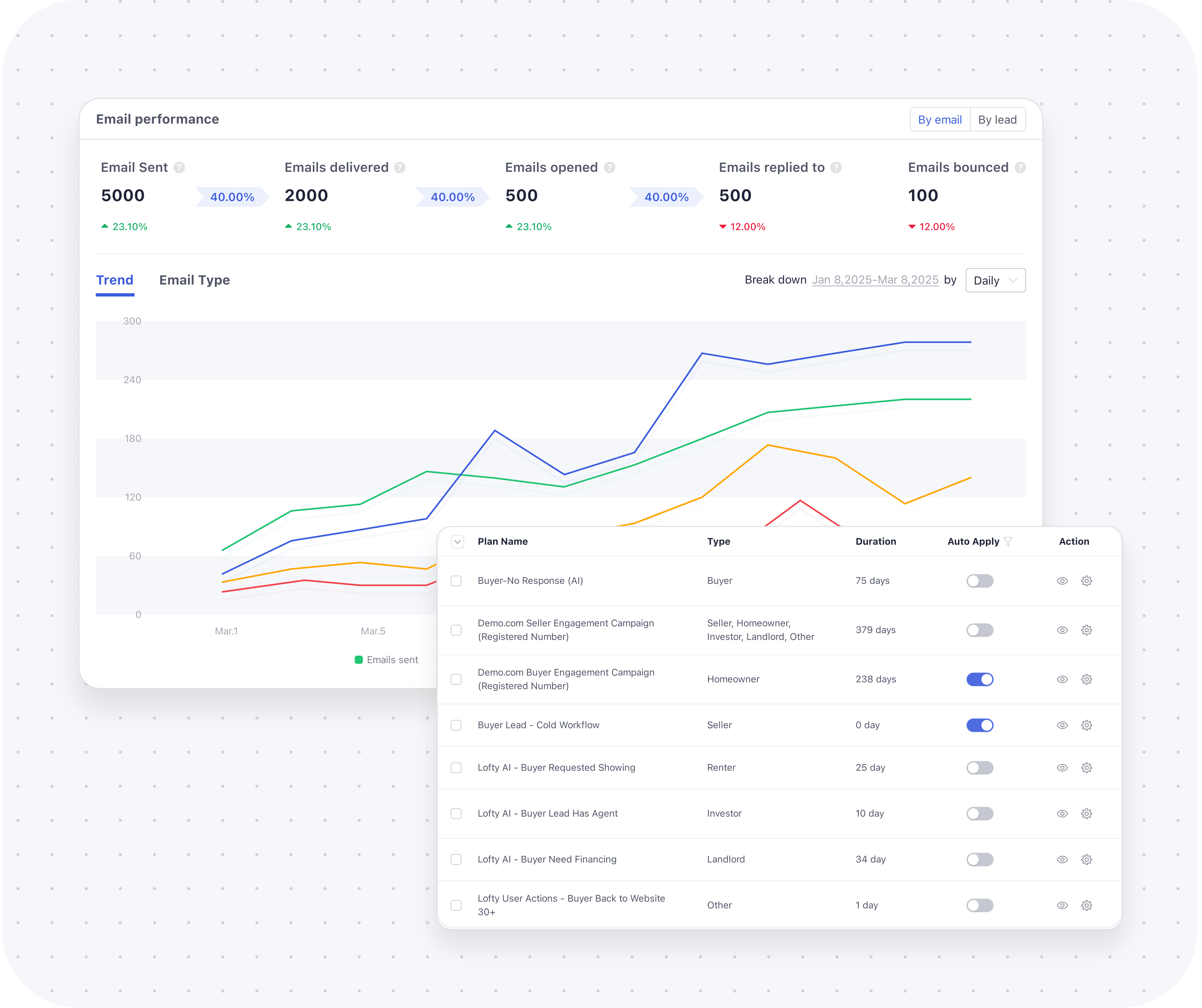Enable auto apply for Buyer Lead Has Agent
This screenshot has height=1008, width=1202.
tap(980, 814)
